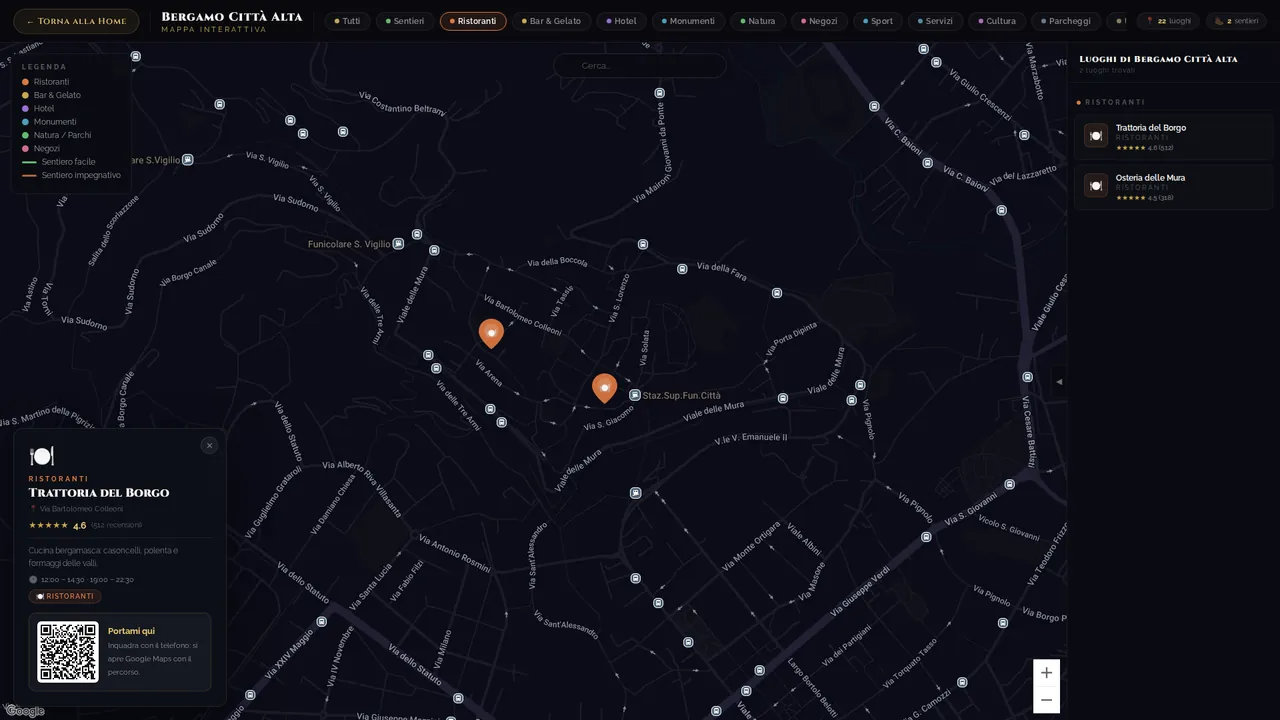Click the Trattoria del Borgo popup title

[99, 493]
